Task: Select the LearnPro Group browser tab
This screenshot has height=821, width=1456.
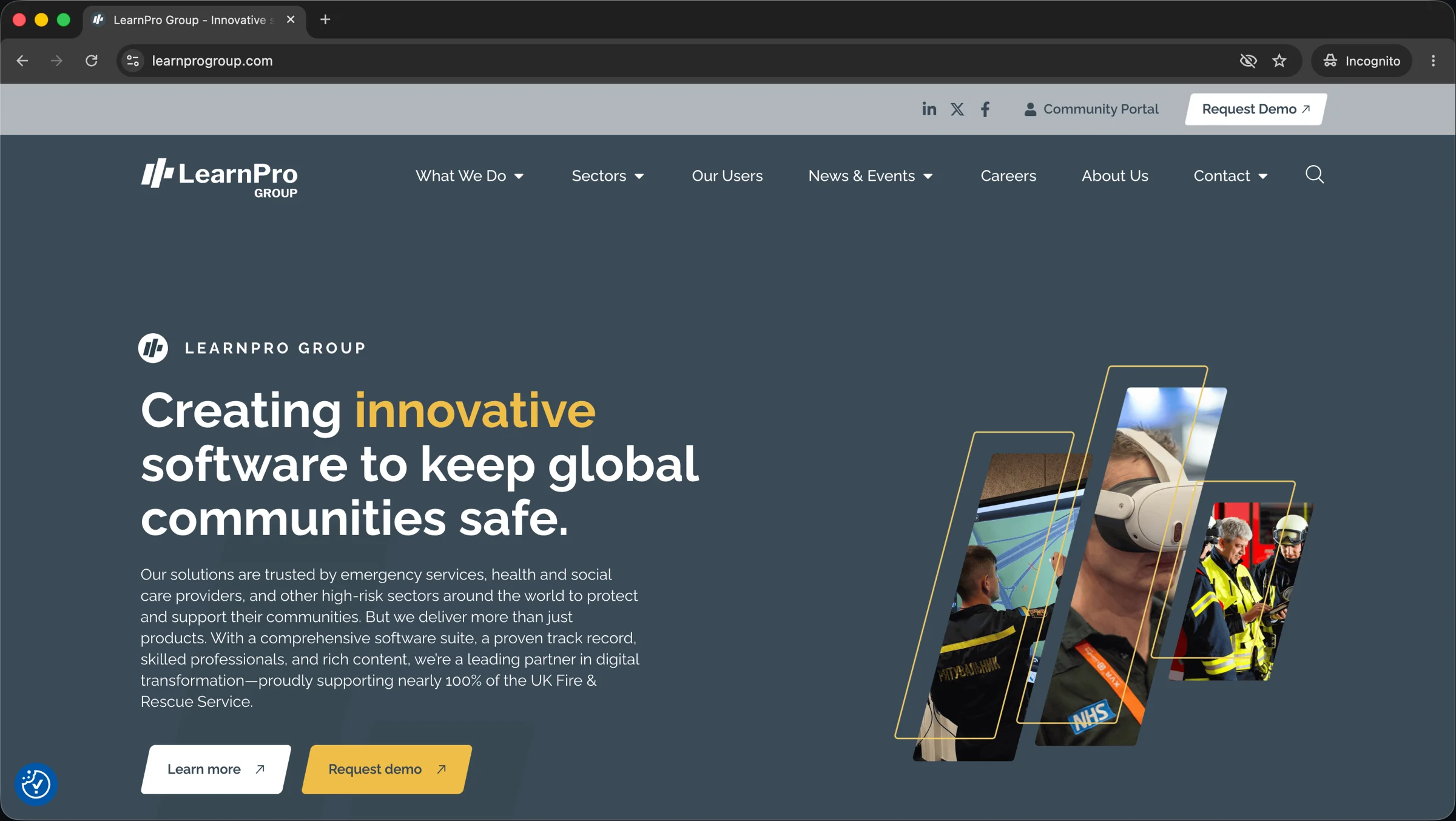Action: coord(194,20)
